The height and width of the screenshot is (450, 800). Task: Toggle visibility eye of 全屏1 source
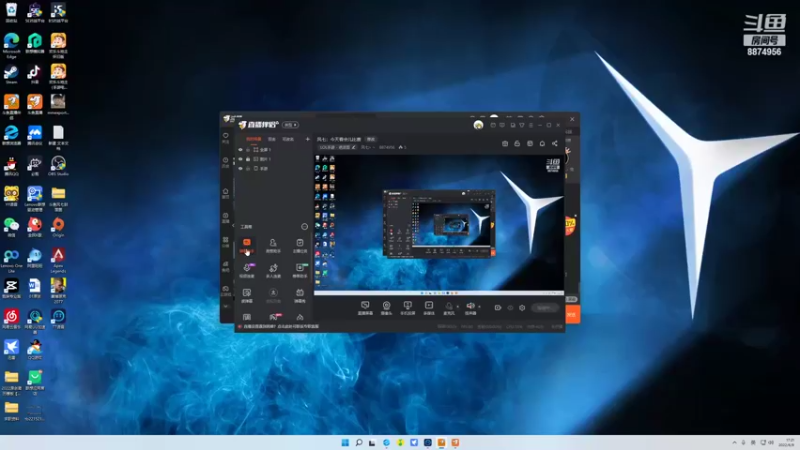[240, 150]
